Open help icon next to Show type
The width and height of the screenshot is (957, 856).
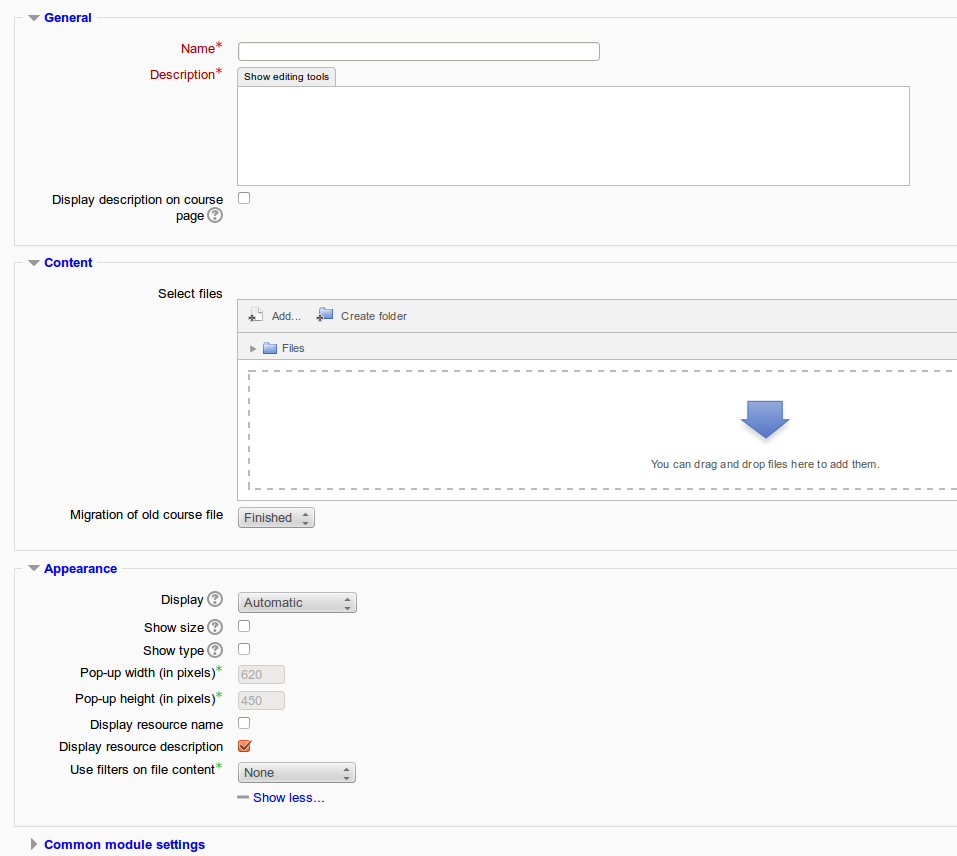coord(215,650)
